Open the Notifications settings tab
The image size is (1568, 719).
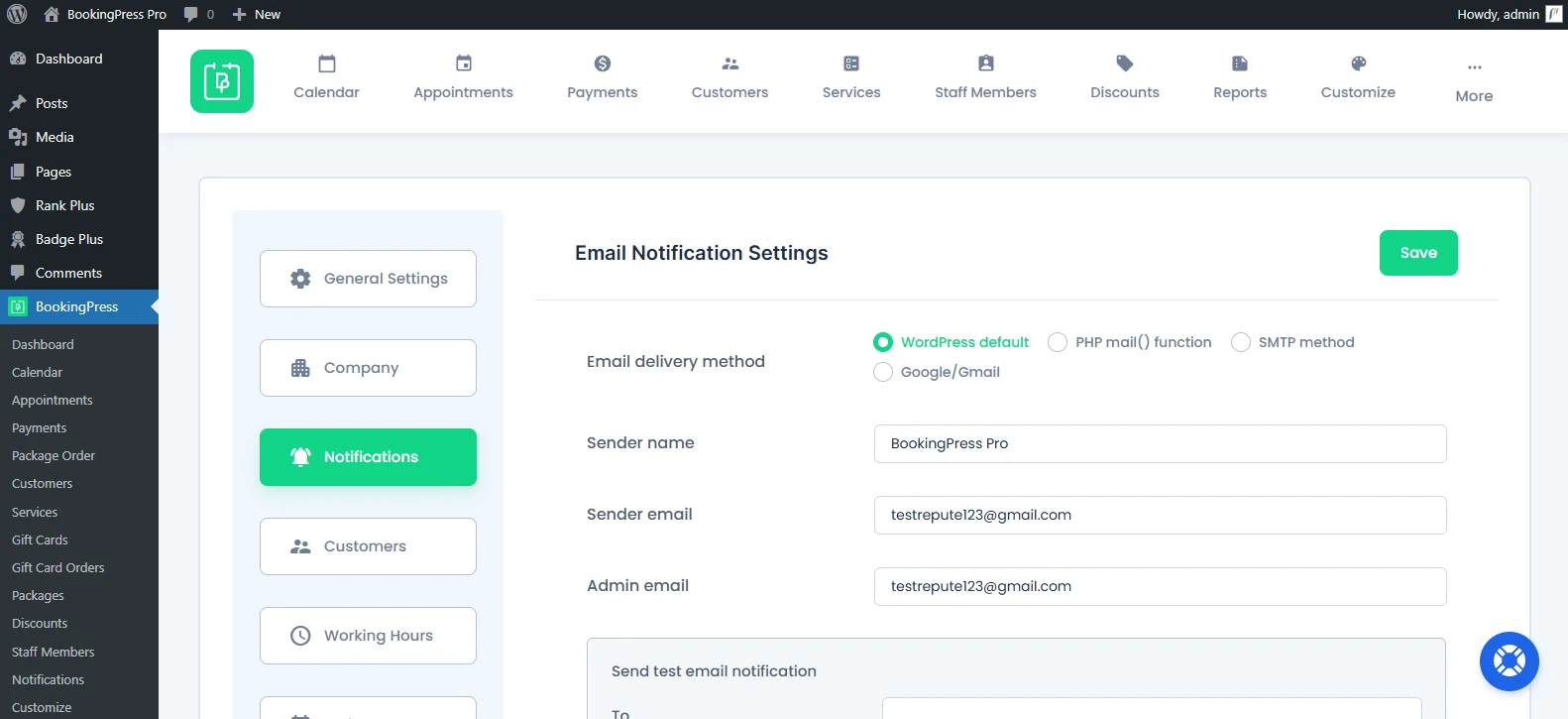click(368, 457)
